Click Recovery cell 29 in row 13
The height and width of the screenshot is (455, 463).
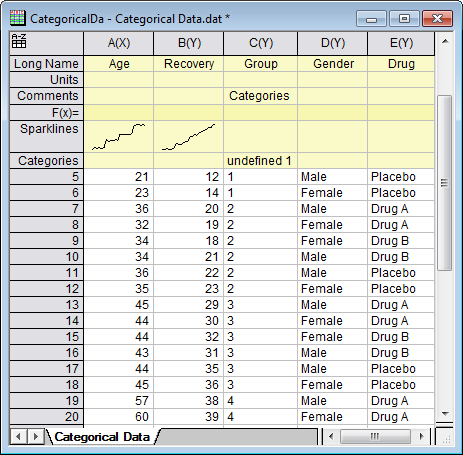tap(189, 305)
